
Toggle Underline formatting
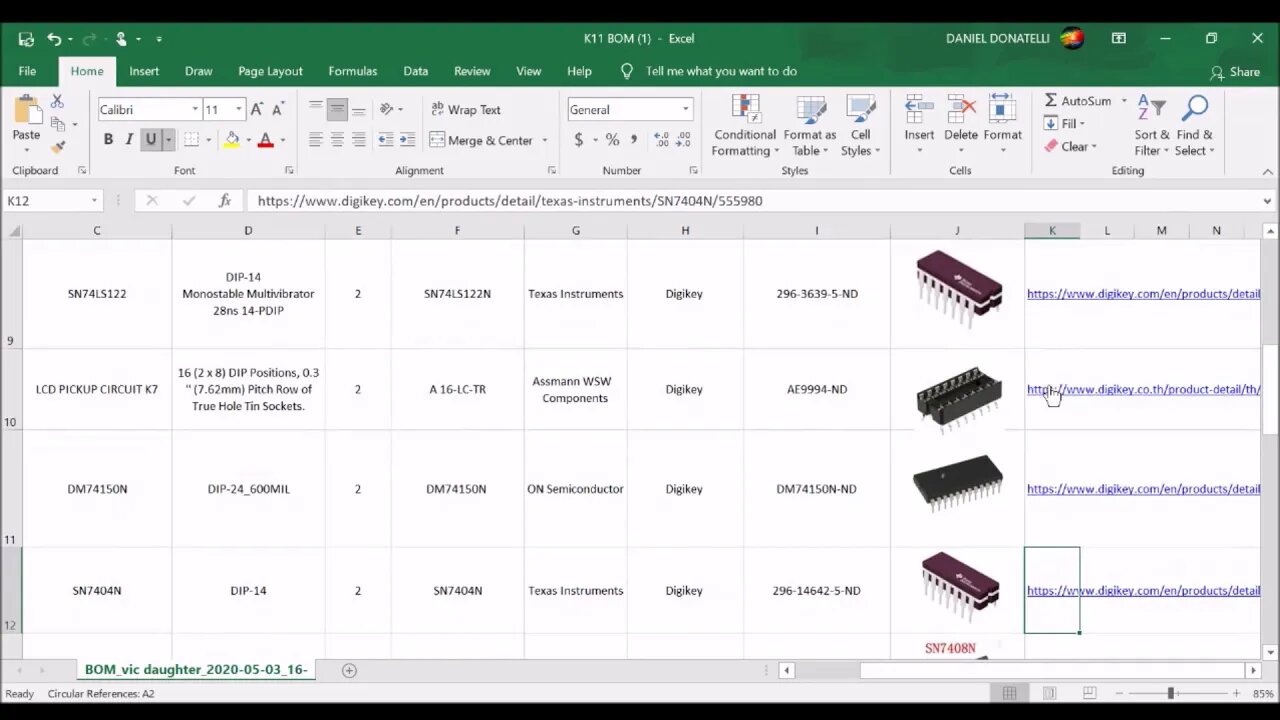pyautogui.click(x=151, y=140)
